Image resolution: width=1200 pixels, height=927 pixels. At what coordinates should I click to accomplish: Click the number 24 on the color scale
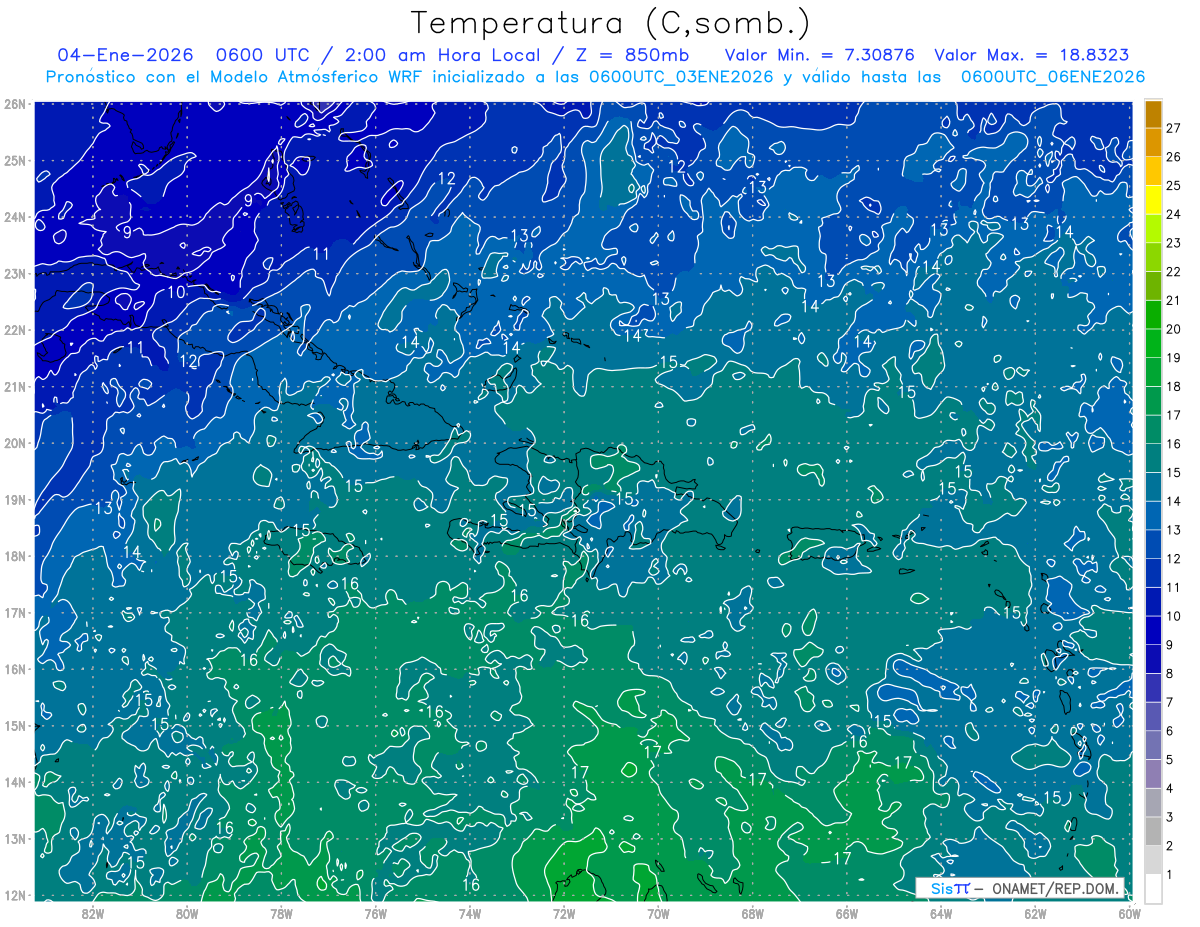click(1173, 214)
